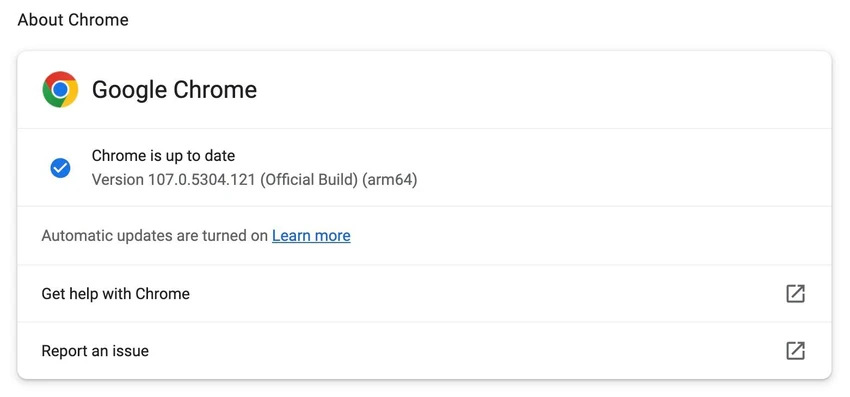Click the version number 107.0.5304.121
850x397 pixels.
202,180
